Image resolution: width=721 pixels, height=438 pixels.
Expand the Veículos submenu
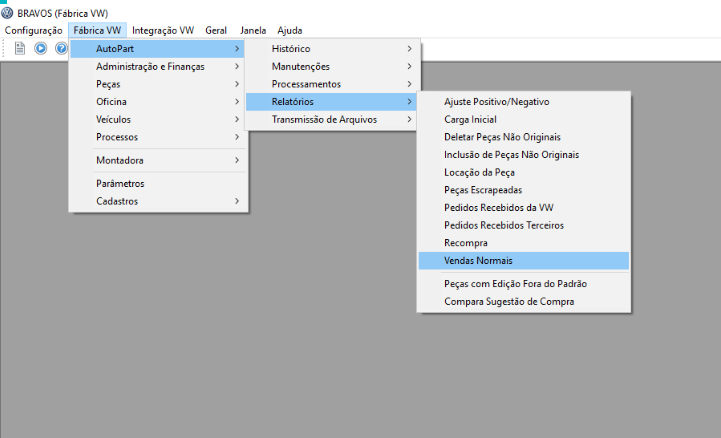(x=158, y=119)
